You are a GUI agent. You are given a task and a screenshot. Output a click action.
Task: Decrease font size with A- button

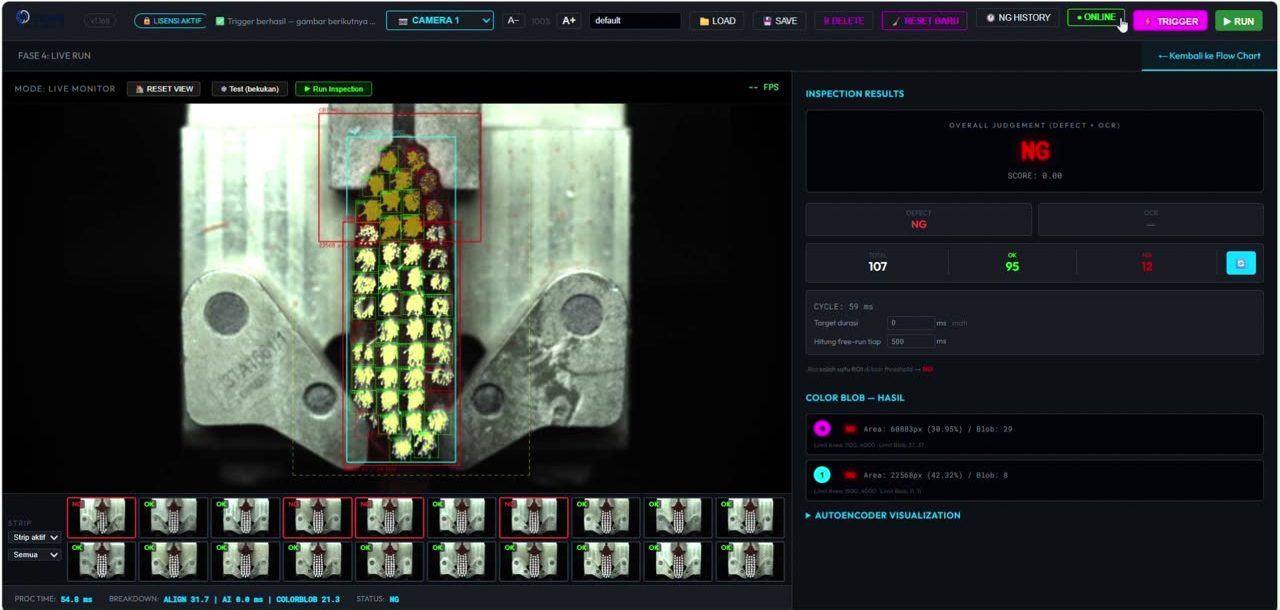click(x=513, y=20)
